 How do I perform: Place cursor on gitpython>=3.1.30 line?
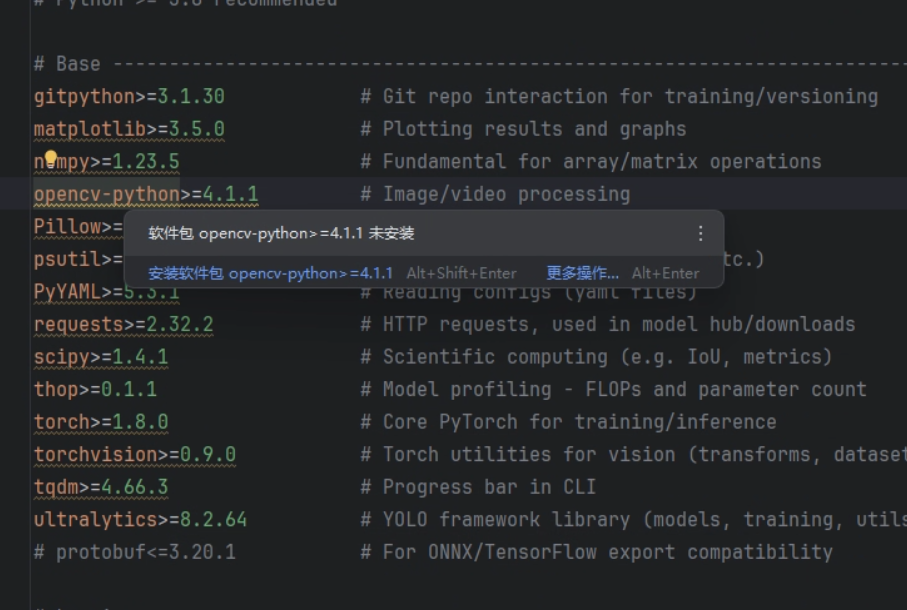pyautogui.click(x=129, y=97)
